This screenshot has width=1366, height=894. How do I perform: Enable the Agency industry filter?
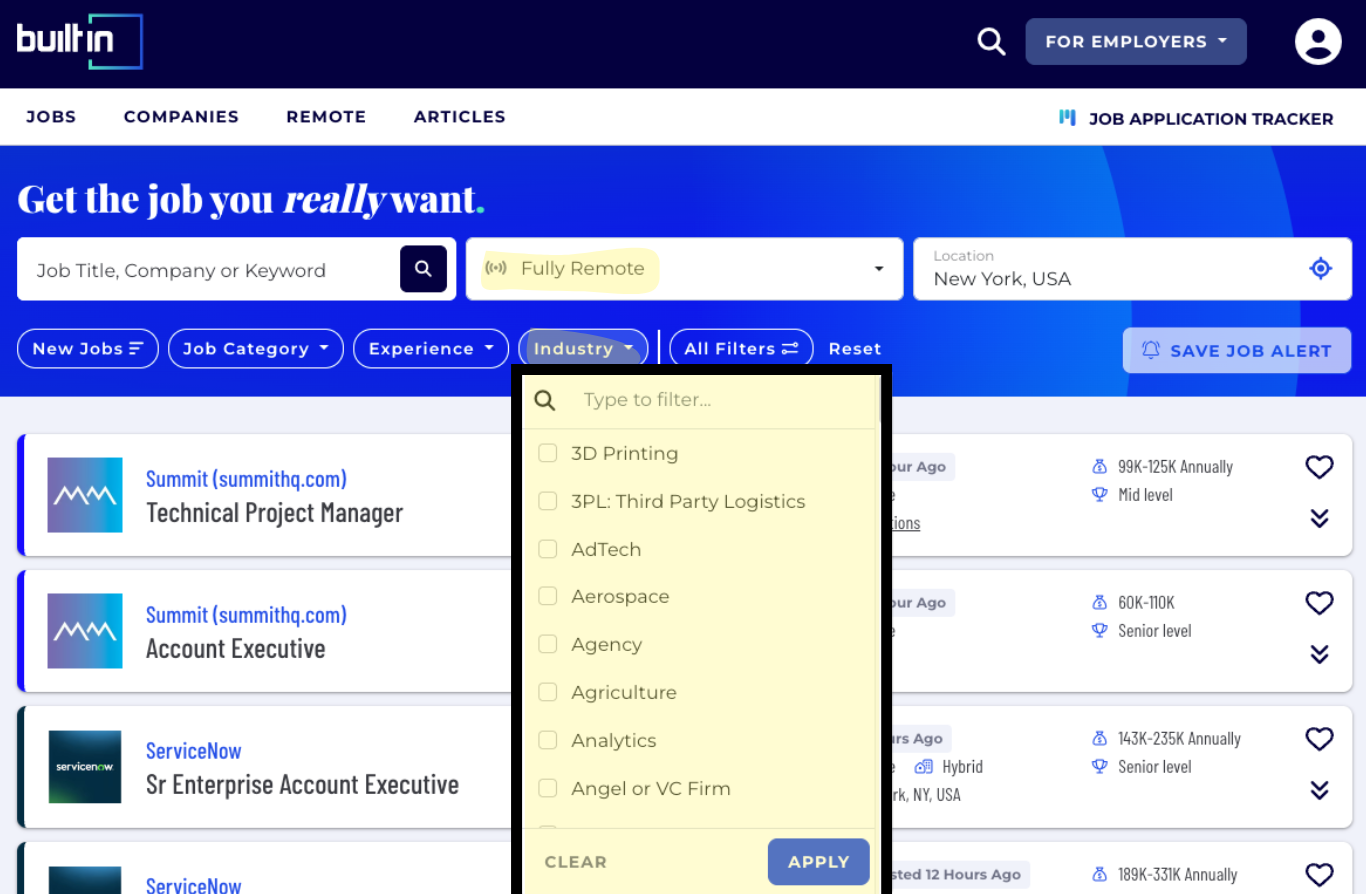548,645
